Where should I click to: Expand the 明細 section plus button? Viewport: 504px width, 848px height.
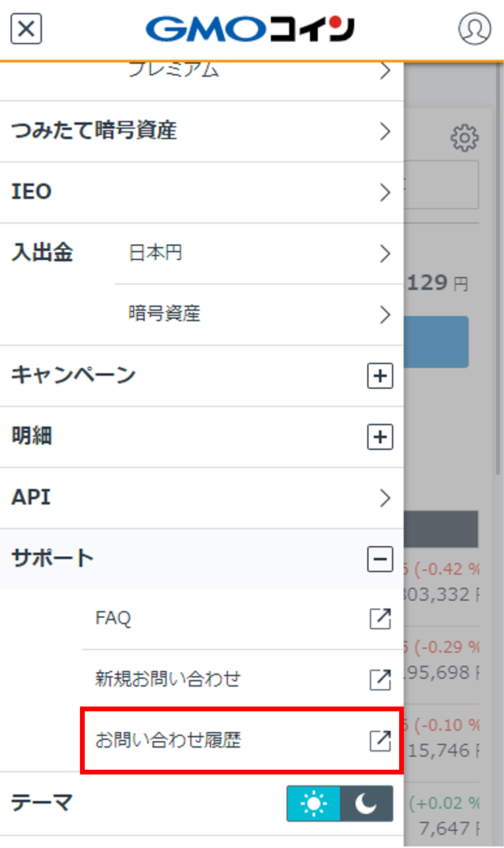pyautogui.click(x=380, y=436)
